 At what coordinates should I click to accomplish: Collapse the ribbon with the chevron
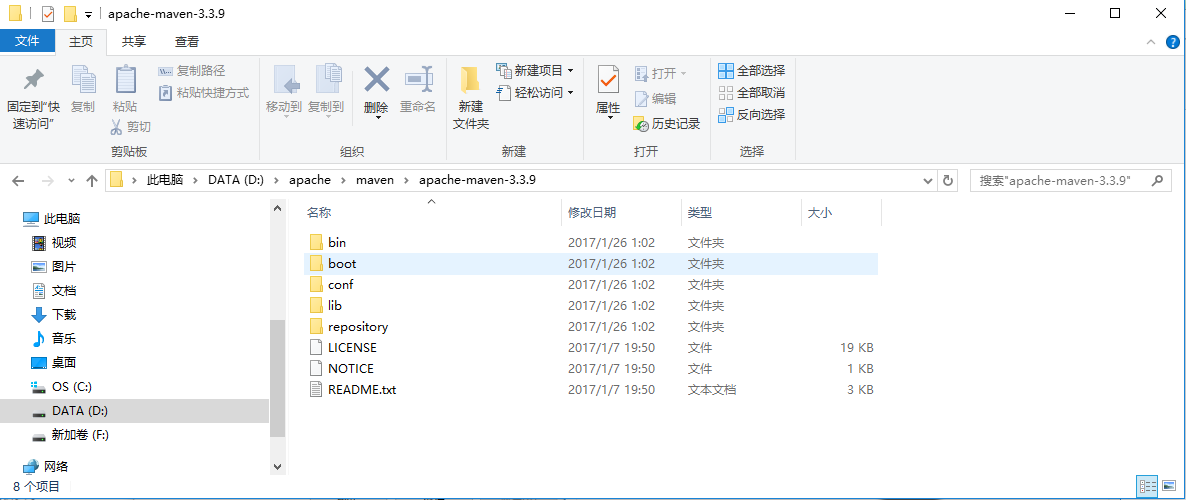pyautogui.click(x=1151, y=42)
